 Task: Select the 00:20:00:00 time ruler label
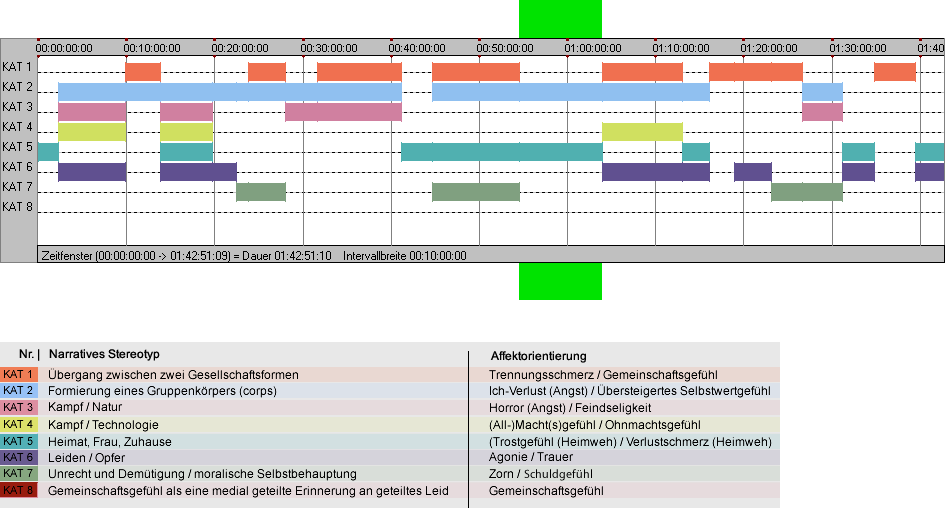(240, 48)
